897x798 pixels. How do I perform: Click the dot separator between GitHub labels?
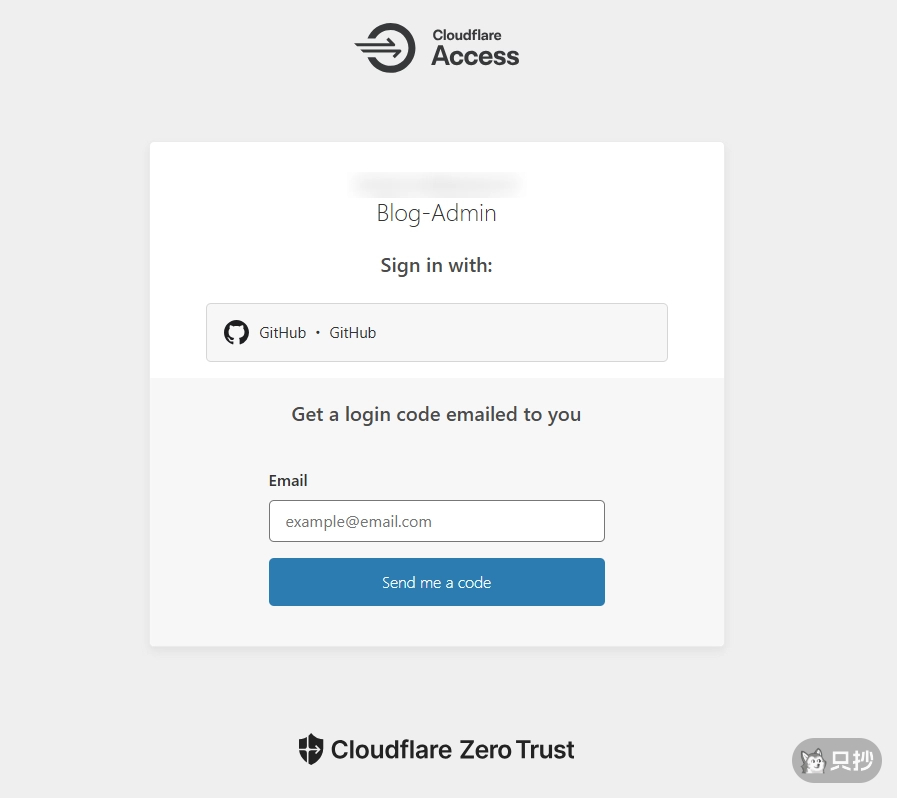318,333
